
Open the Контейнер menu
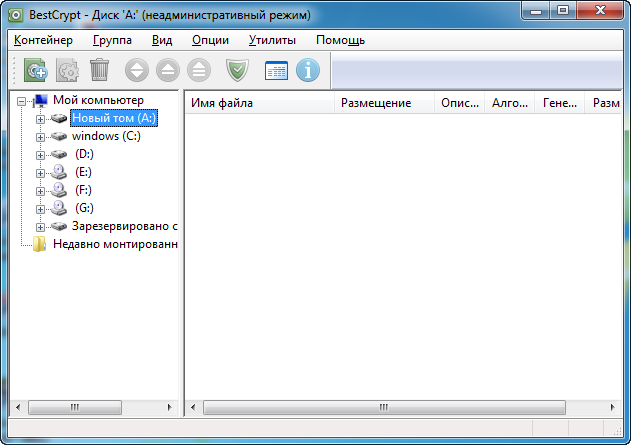[x=43, y=40]
